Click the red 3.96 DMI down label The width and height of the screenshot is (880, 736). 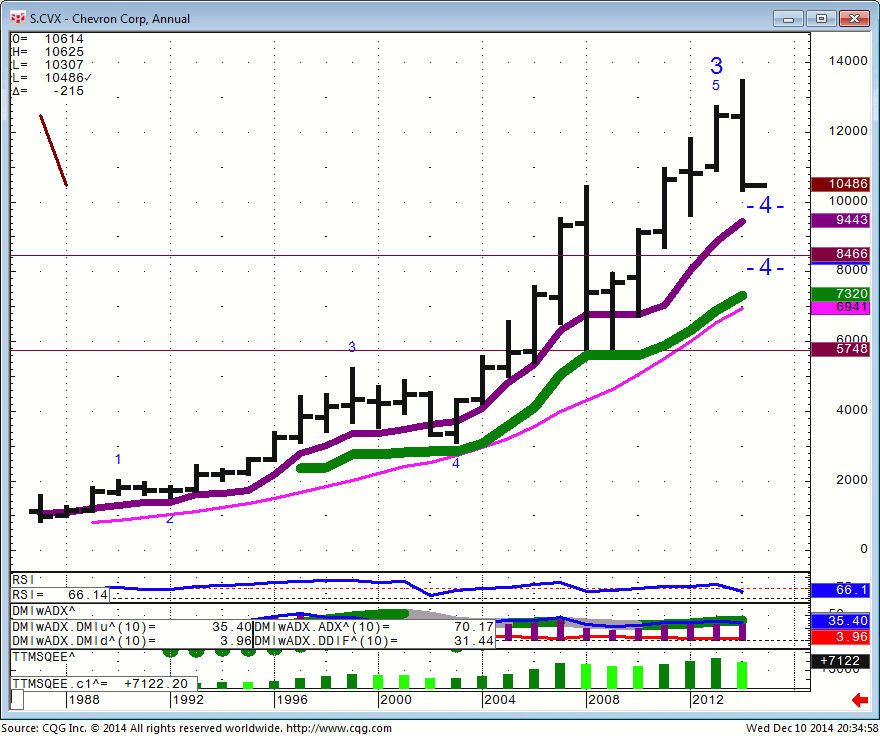(x=840, y=637)
